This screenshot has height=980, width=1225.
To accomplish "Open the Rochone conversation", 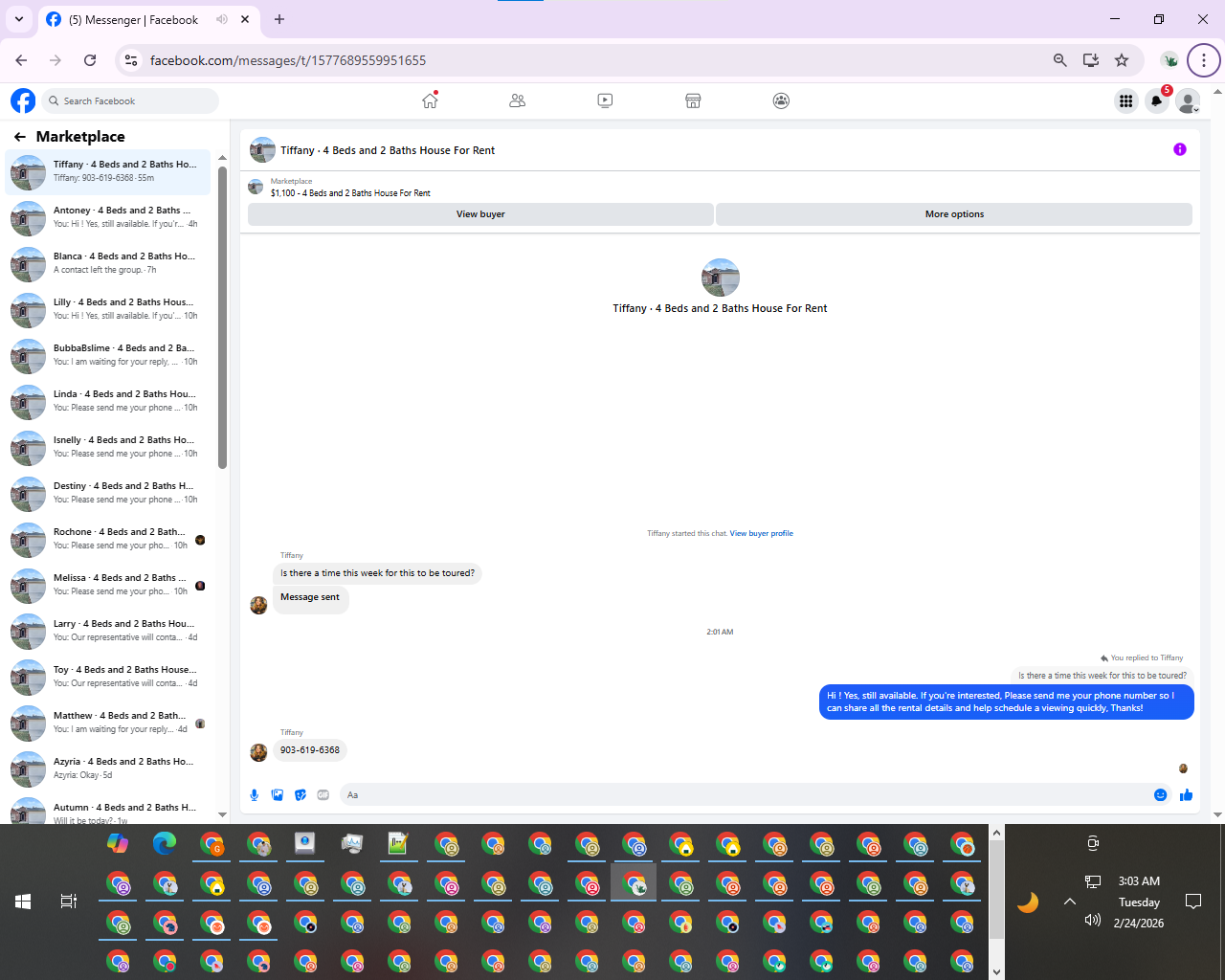I will pyautogui.click(x=107, y=539).
